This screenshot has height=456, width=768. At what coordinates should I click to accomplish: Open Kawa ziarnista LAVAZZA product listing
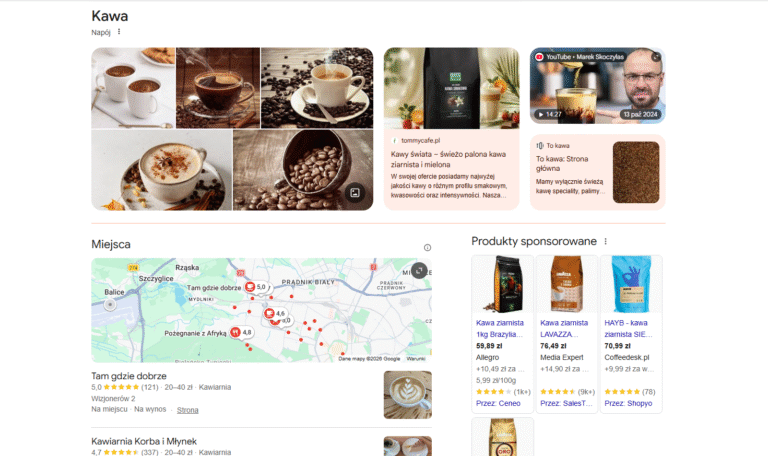(x=565, y=328)
